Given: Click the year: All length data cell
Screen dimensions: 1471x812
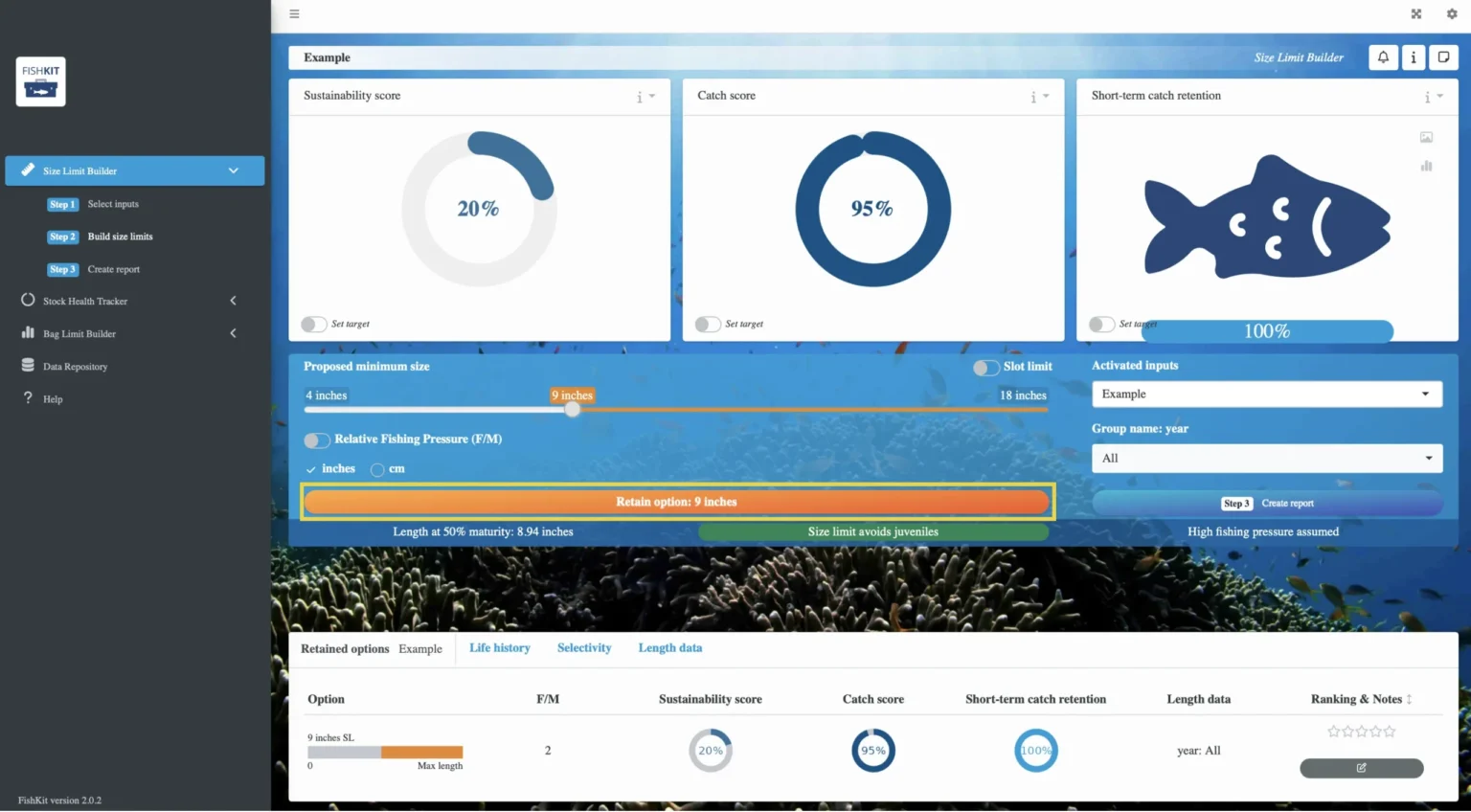Looking at the screenshot, I should pyautogui.click(x=1199, y=751).
